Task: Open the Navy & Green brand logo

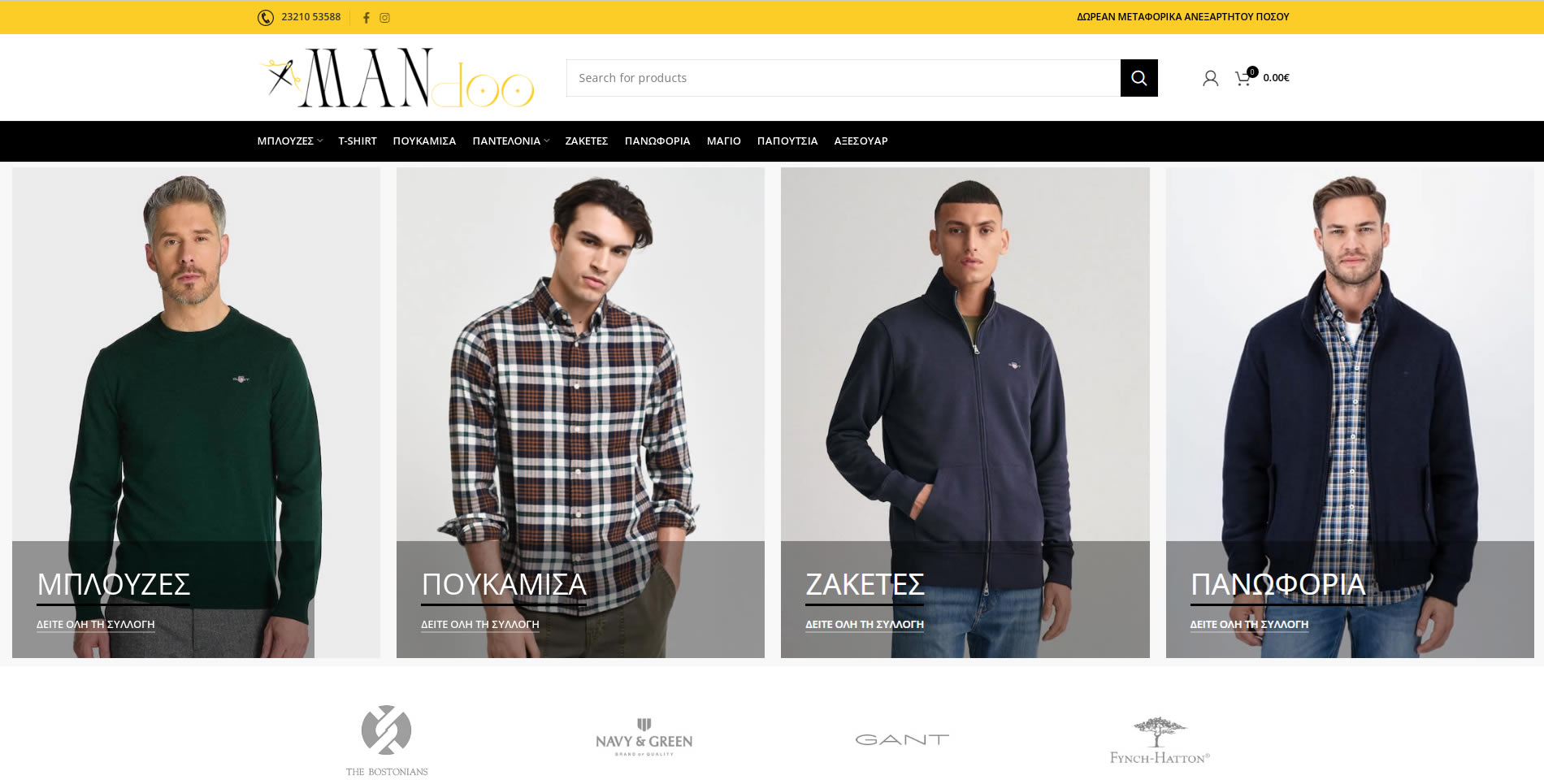Action: pyautogui.click(x=644, y=738)
